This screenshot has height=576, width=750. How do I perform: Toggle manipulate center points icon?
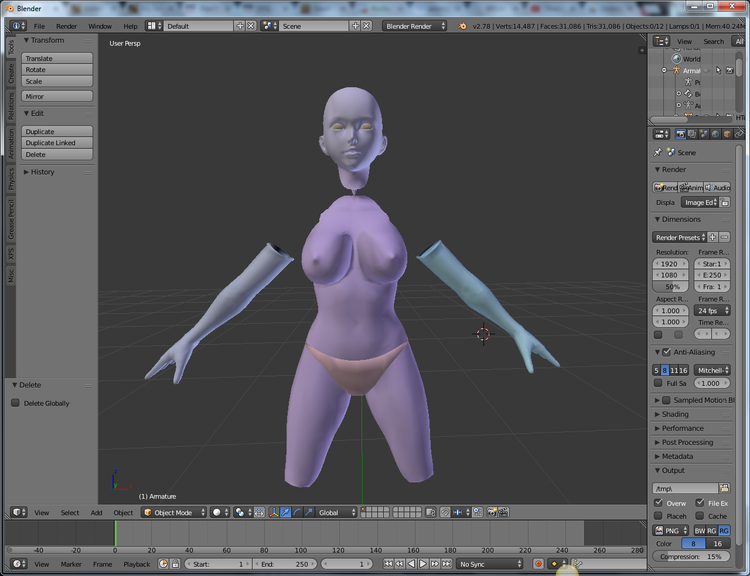coord(259,512)
